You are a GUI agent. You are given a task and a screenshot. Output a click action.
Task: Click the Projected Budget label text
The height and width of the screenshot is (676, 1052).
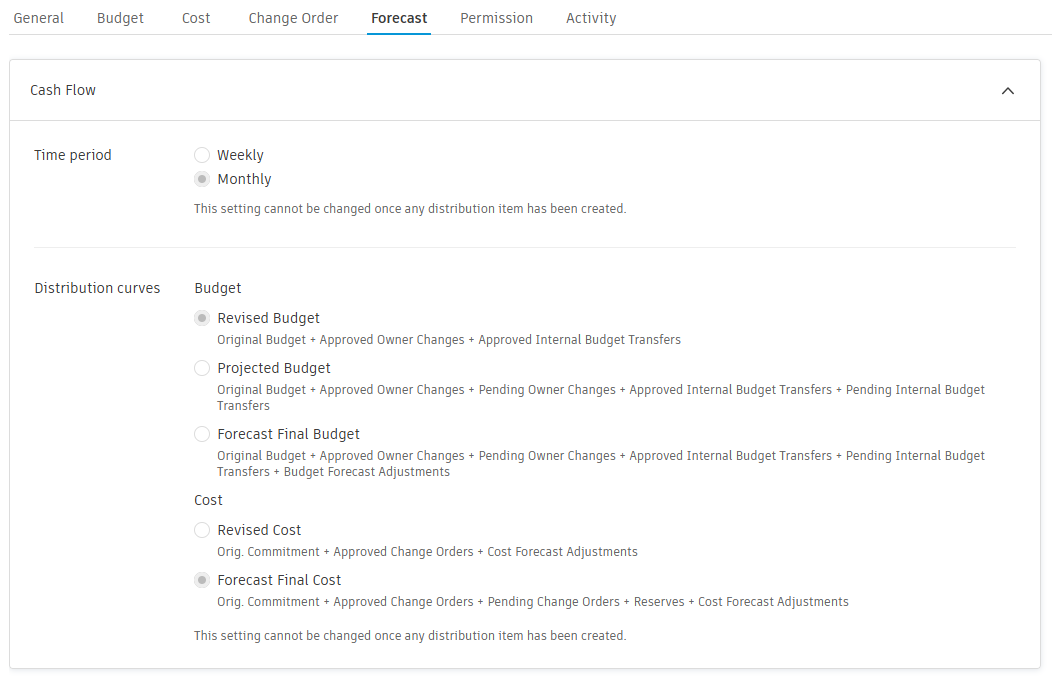click(x=274, y=368)
